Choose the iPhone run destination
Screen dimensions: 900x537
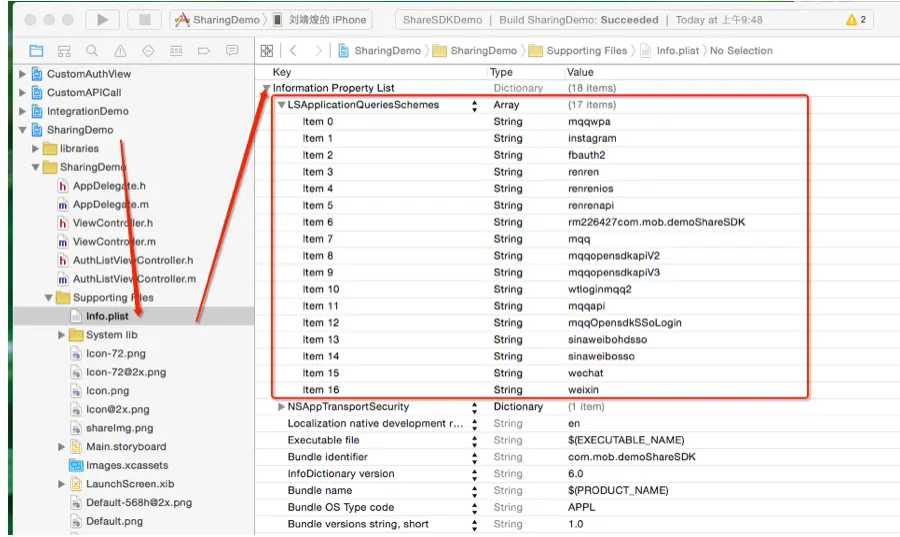click(320, 20)
